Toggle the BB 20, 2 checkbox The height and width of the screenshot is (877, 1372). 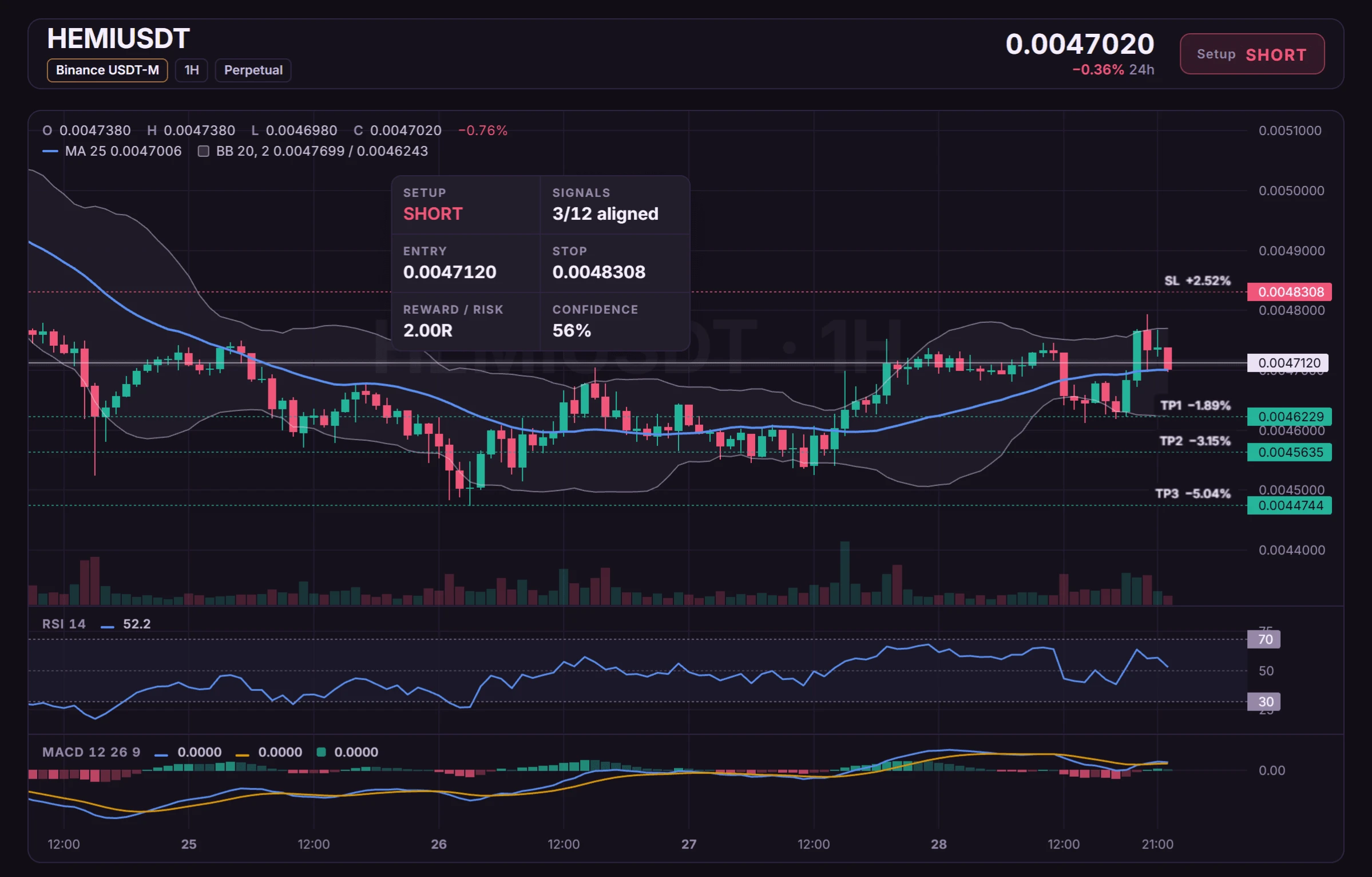(x=203, y=151)
